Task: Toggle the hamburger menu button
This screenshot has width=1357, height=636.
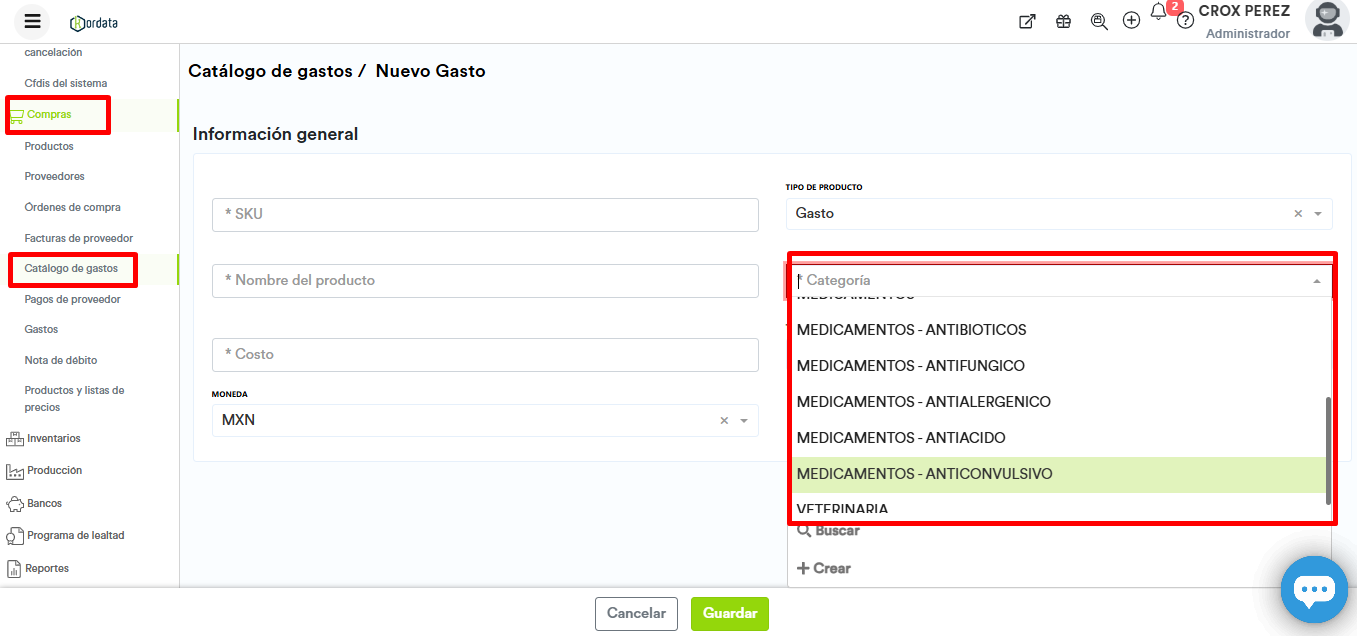Action: coord(32,21)
